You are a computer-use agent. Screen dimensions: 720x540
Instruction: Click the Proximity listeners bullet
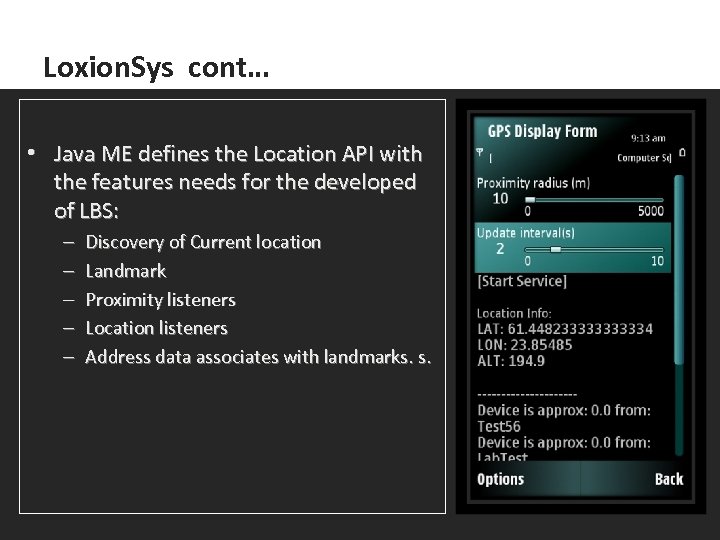pyautogui.click(x=160, y=300)
